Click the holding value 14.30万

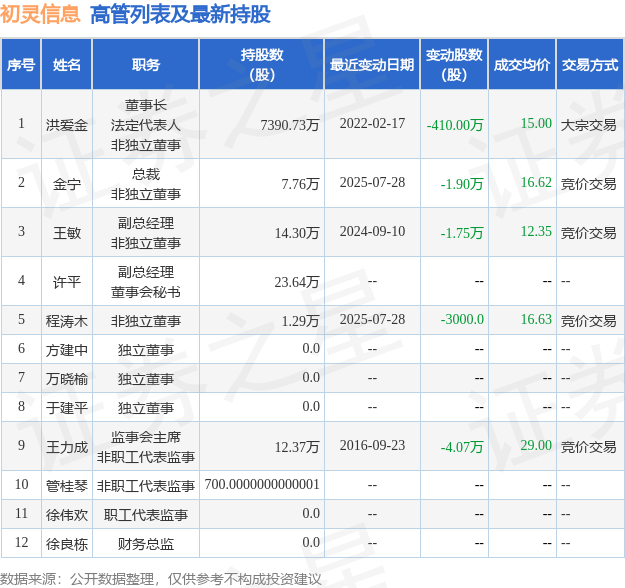tap(297, 233)
